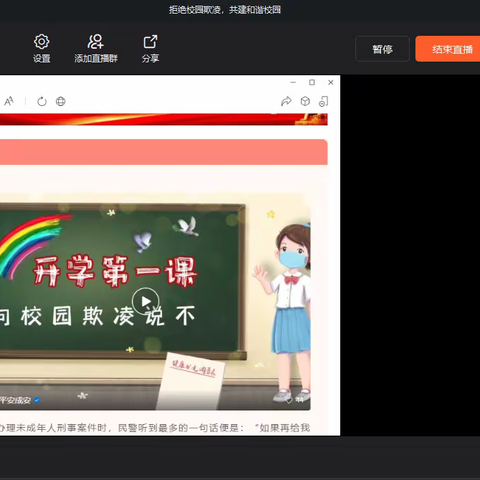Click the forward share arrow icon

[x=286, y=101]
